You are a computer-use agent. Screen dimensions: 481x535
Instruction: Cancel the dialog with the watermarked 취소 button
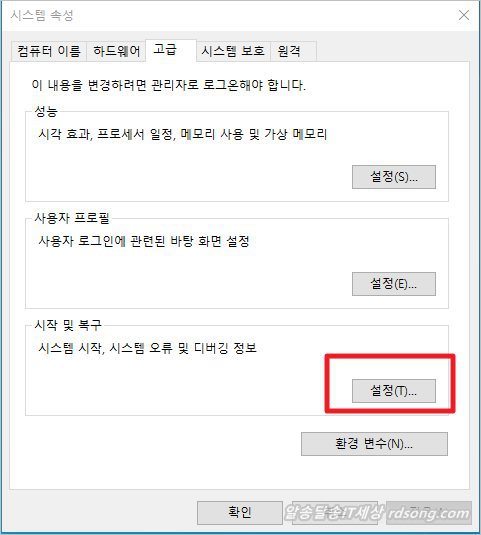[334, 512]
